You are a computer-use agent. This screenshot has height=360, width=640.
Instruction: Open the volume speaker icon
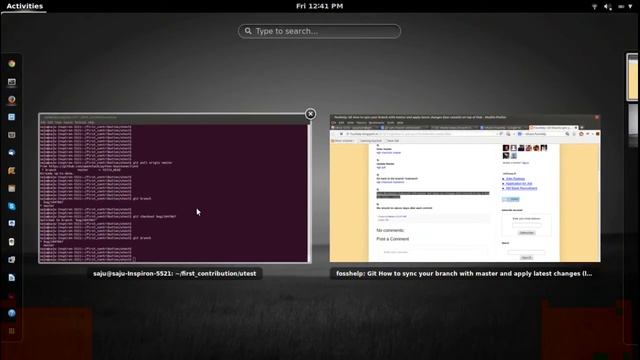(x=608, y=7)
